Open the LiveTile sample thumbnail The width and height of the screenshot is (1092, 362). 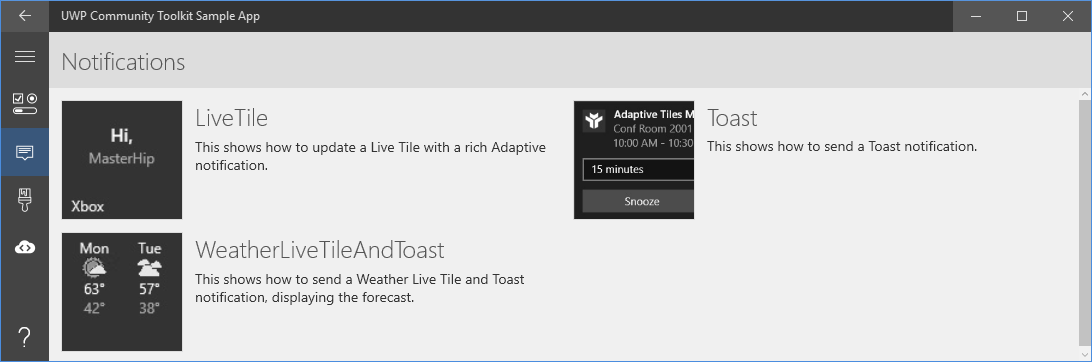122,160
